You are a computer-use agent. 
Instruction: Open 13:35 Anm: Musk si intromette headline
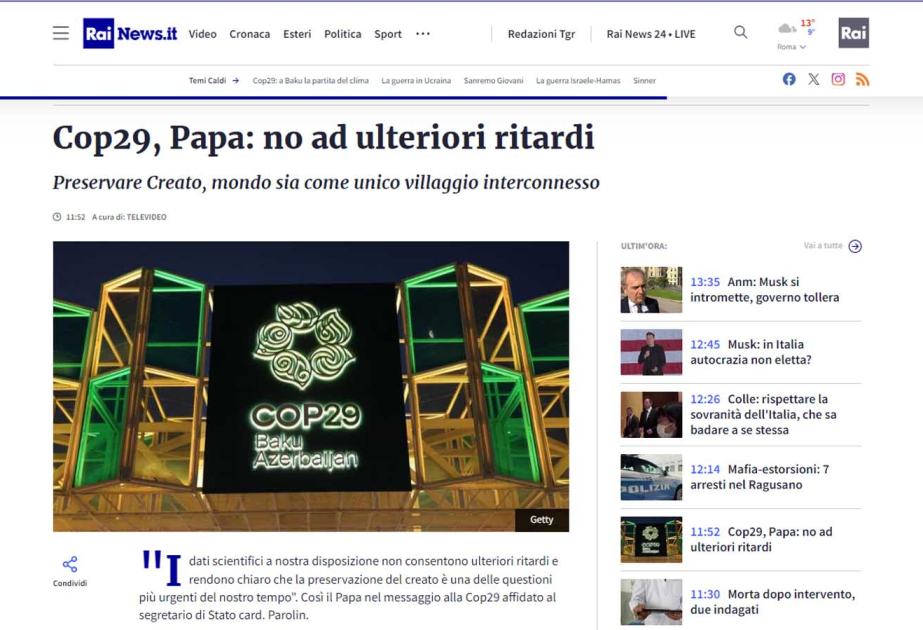point(765,290)
